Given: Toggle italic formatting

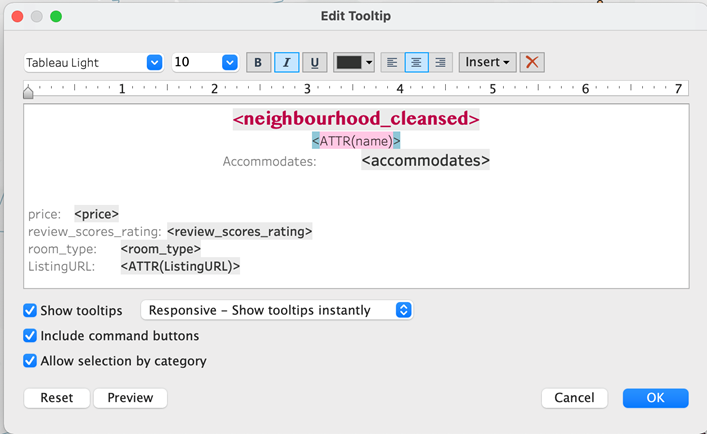Looking at the screenshot, I should (x=286, y=62).
